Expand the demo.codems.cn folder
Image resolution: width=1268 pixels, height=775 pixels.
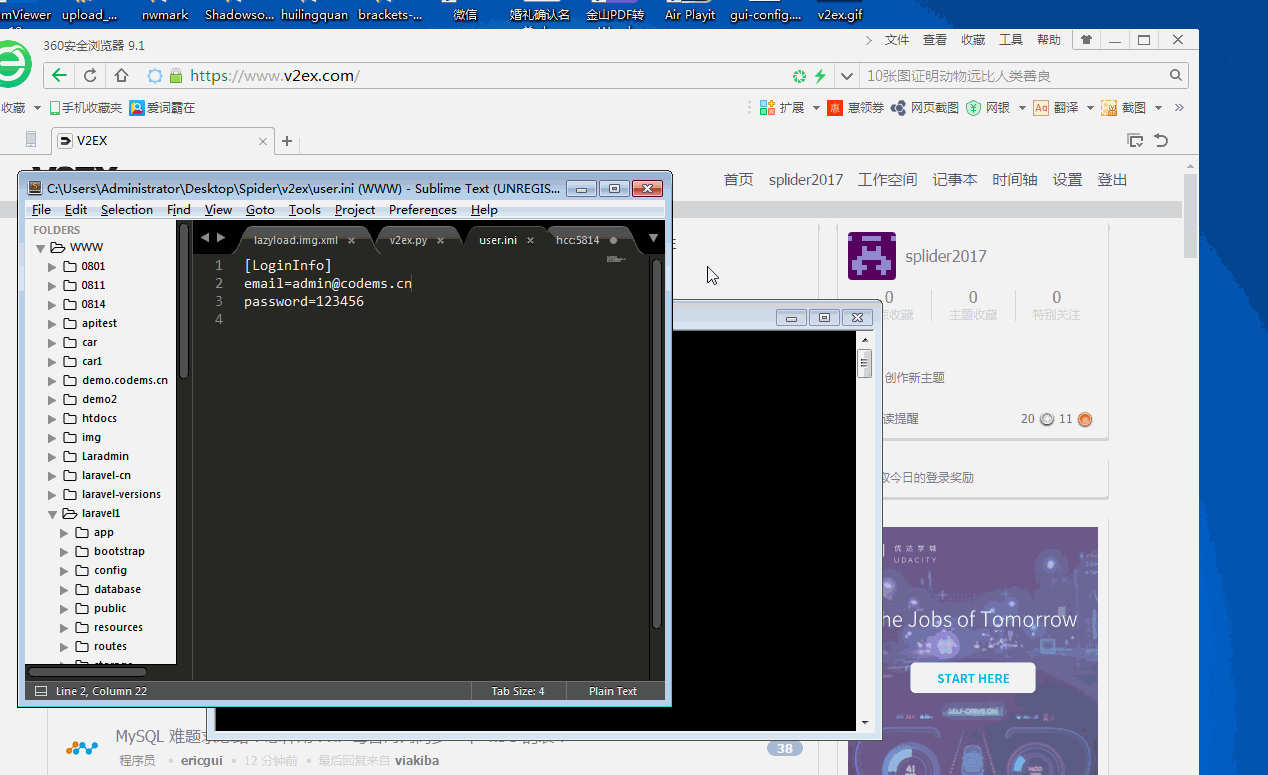52,381
